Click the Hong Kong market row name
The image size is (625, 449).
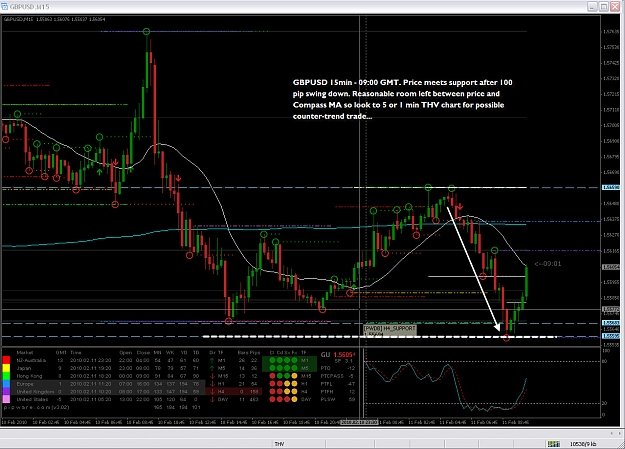click(29, 376)
